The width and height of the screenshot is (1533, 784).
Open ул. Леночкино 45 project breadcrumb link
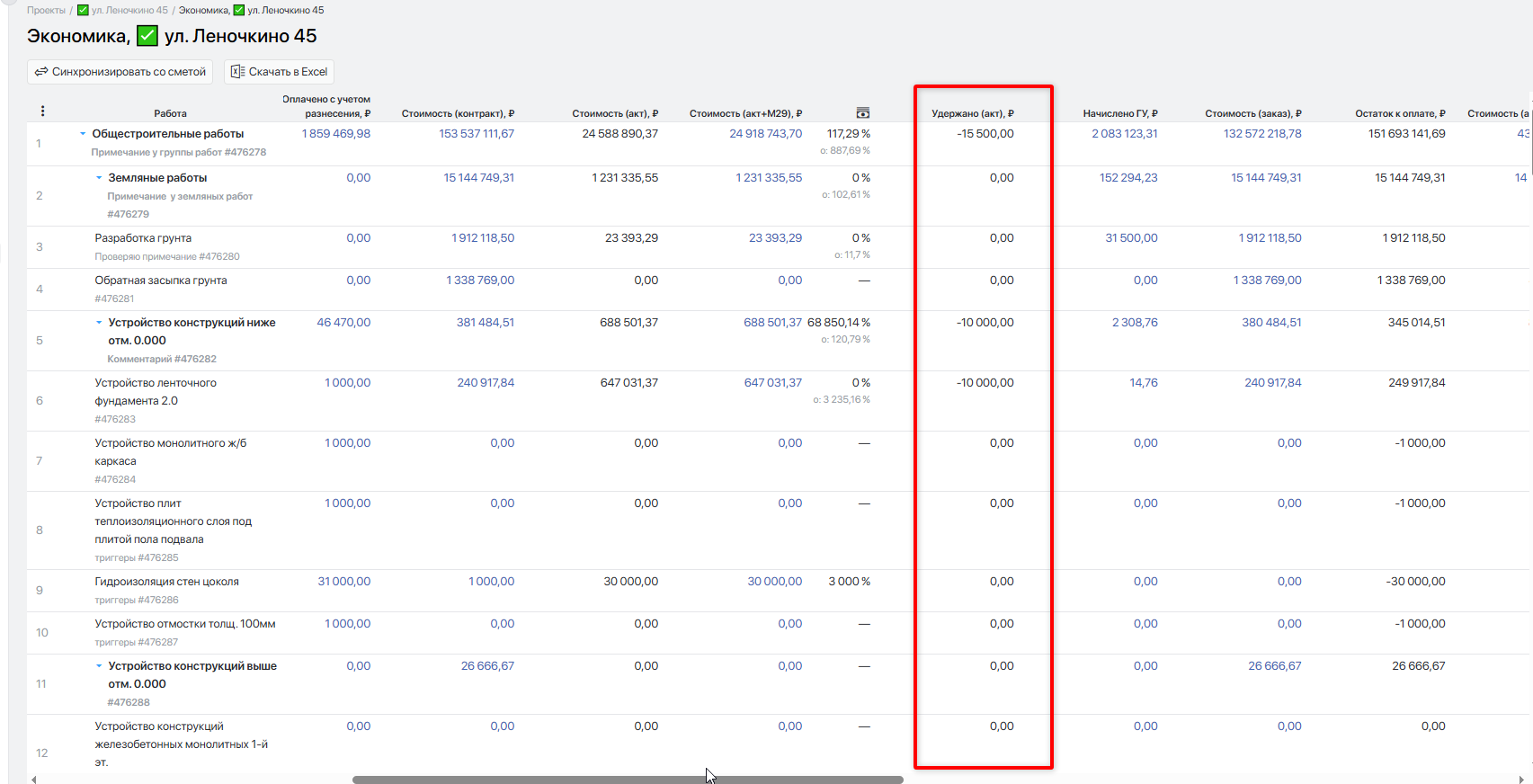coord(129,11)
